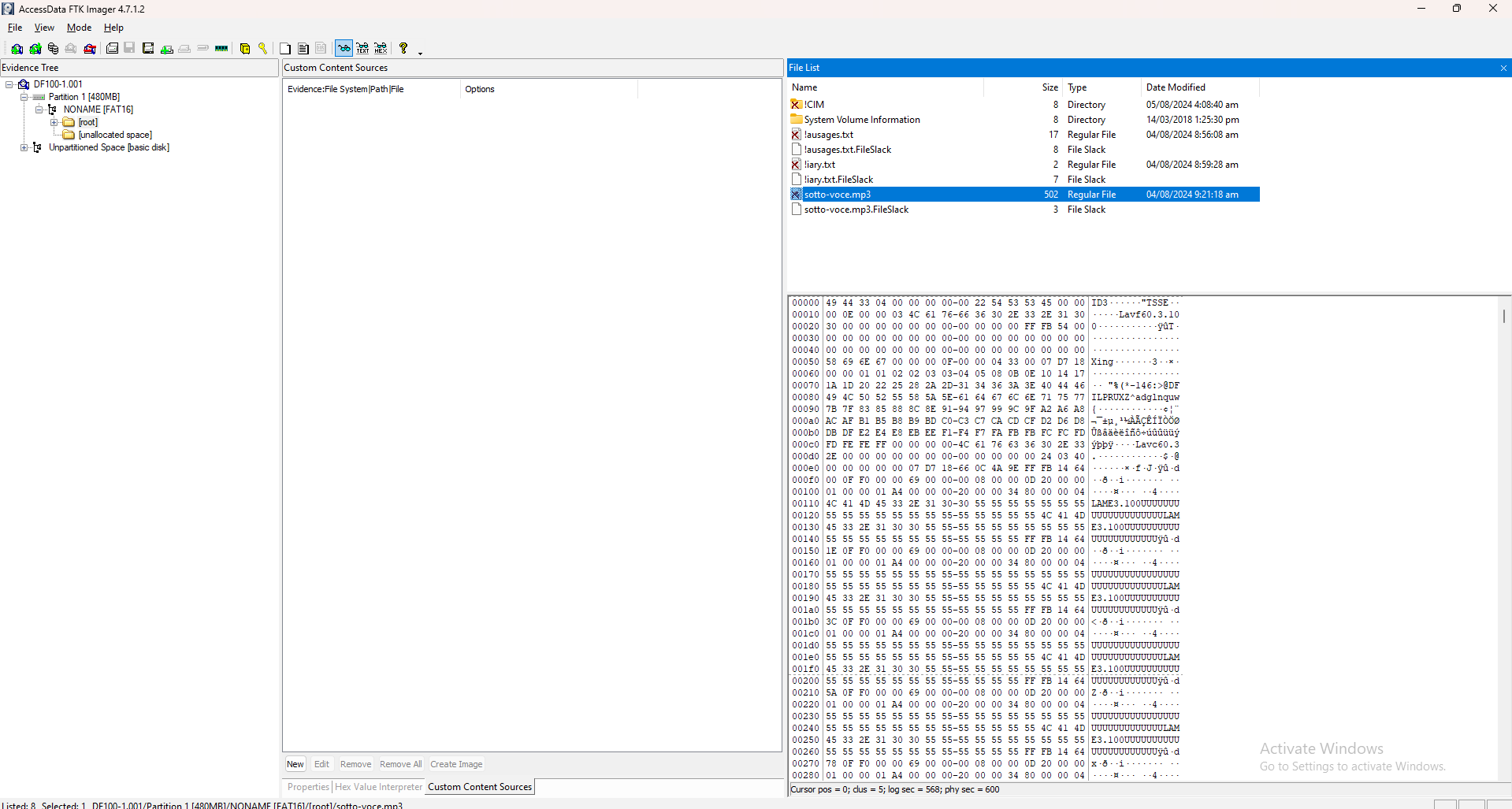Select !ausages.txt.FileSlack entry

point(848,150)
